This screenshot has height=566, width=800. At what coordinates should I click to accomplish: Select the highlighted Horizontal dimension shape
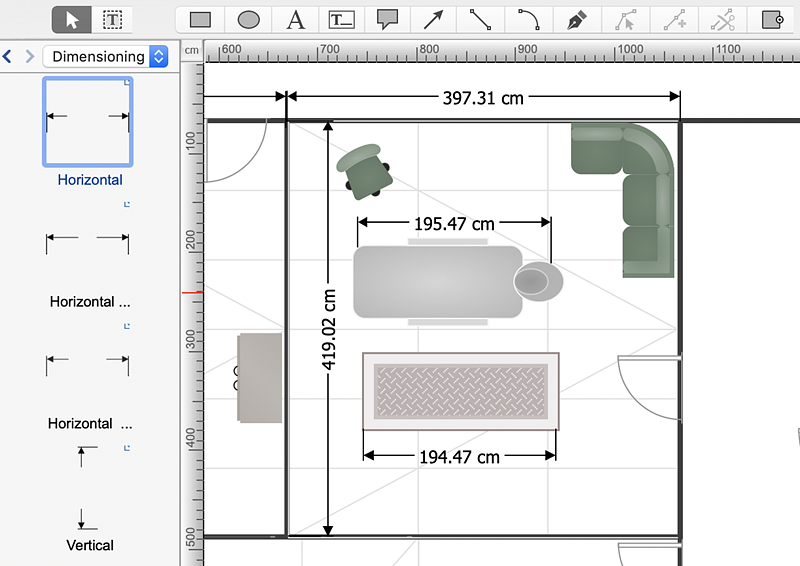[88, 121]
